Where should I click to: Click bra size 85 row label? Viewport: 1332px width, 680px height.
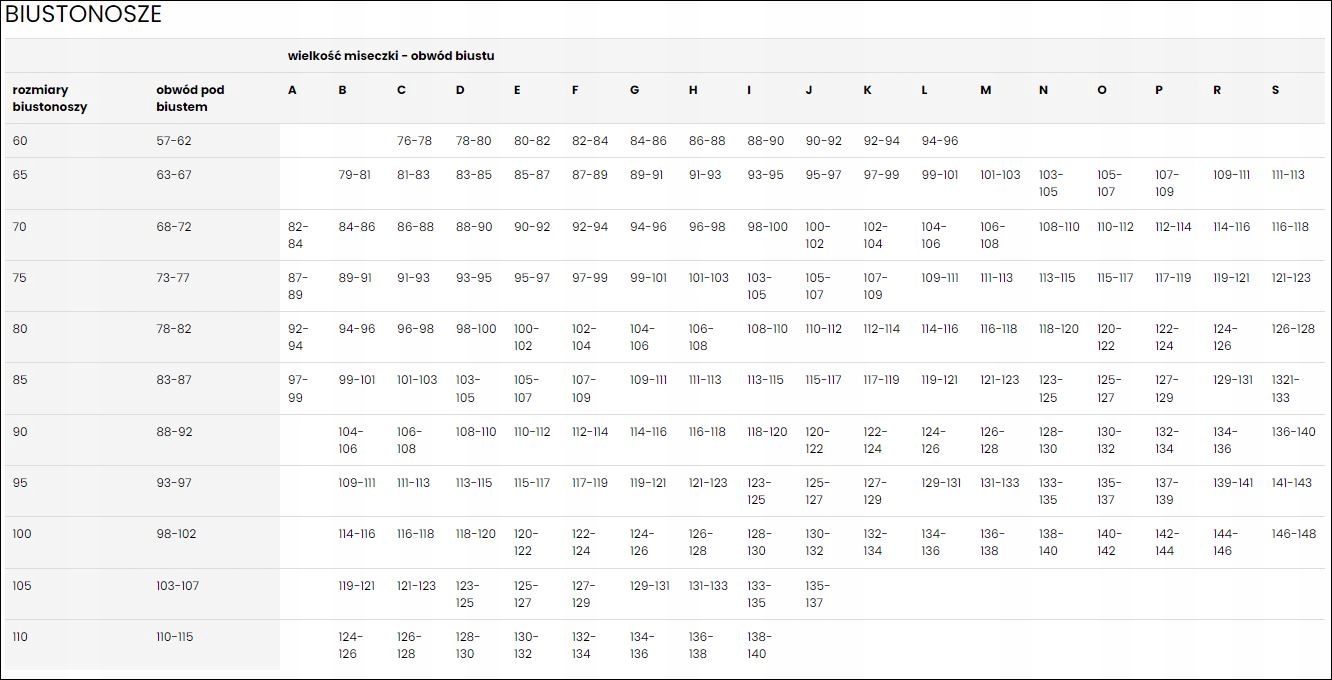(x=20, y=380)
